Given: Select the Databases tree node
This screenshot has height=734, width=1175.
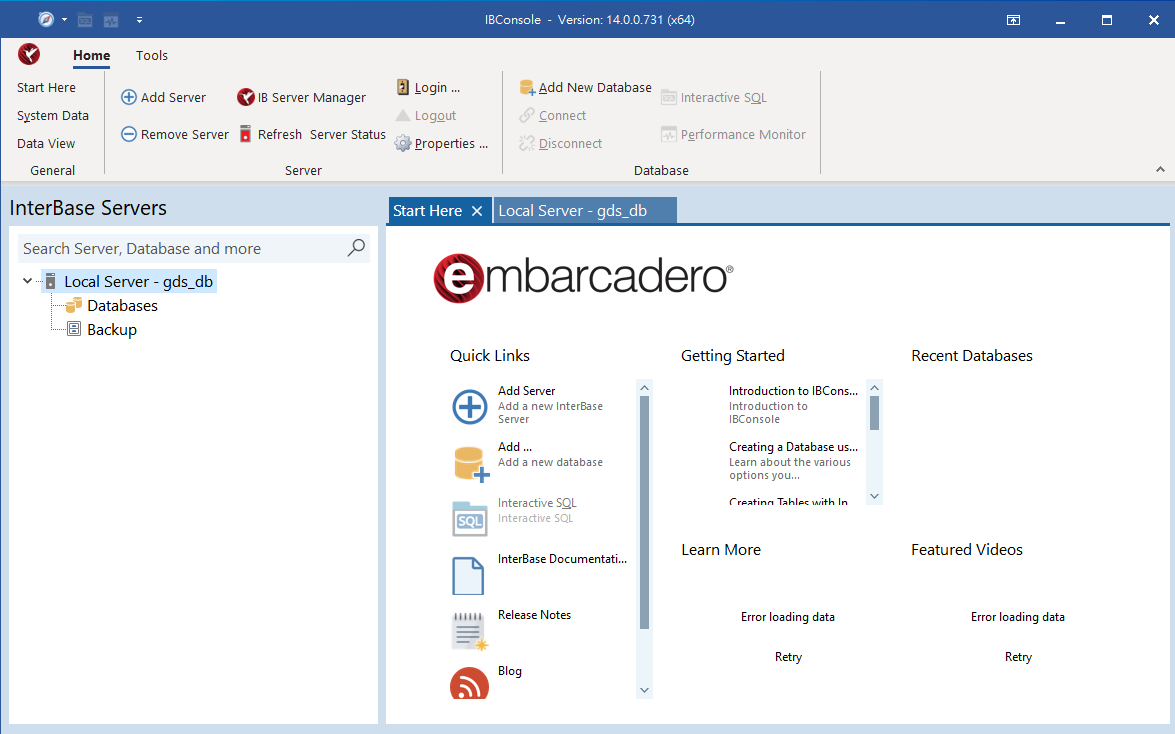Looking at the screenshot, I should pyautogui.click(x=122, y=306).
